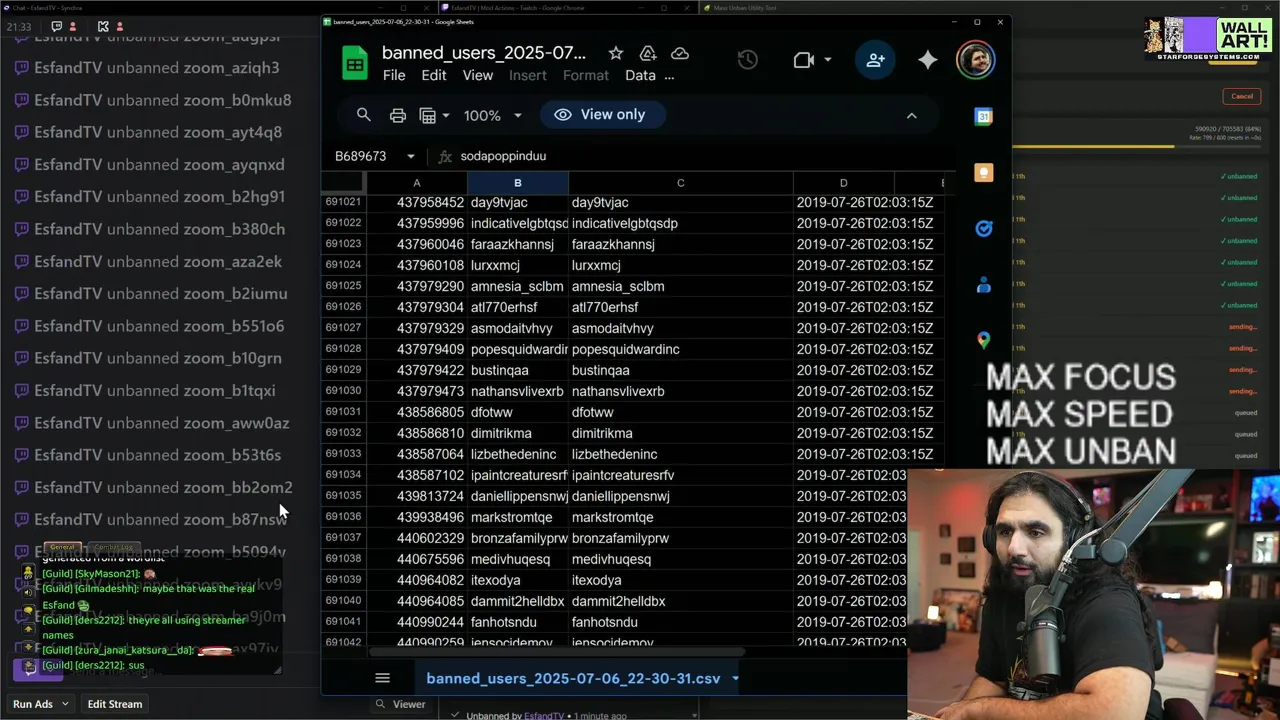This screenshot has height=720, width=1280.
Task: Open Contacts side panel icon
Action: point(984,285)
